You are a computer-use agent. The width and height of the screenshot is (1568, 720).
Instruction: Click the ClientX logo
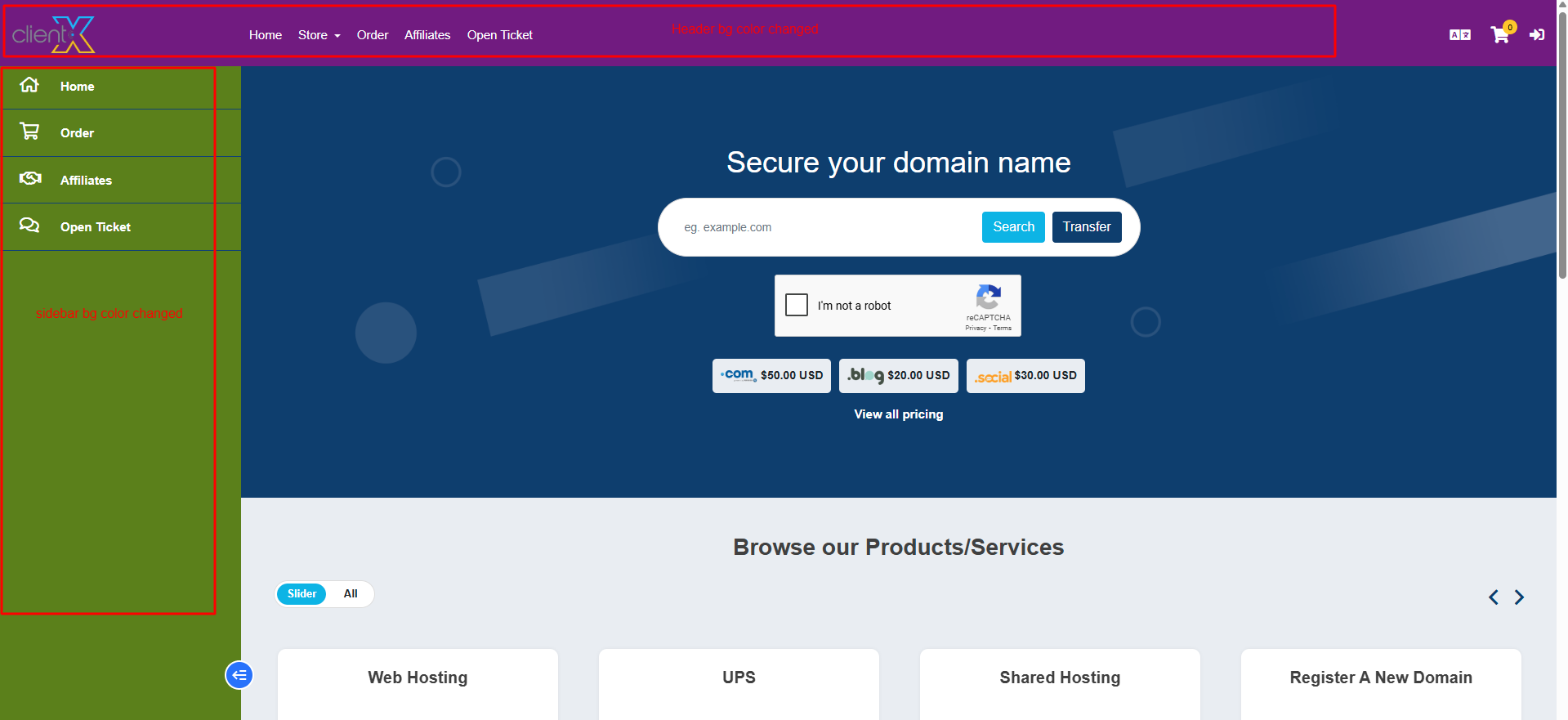tap(54, 34)
